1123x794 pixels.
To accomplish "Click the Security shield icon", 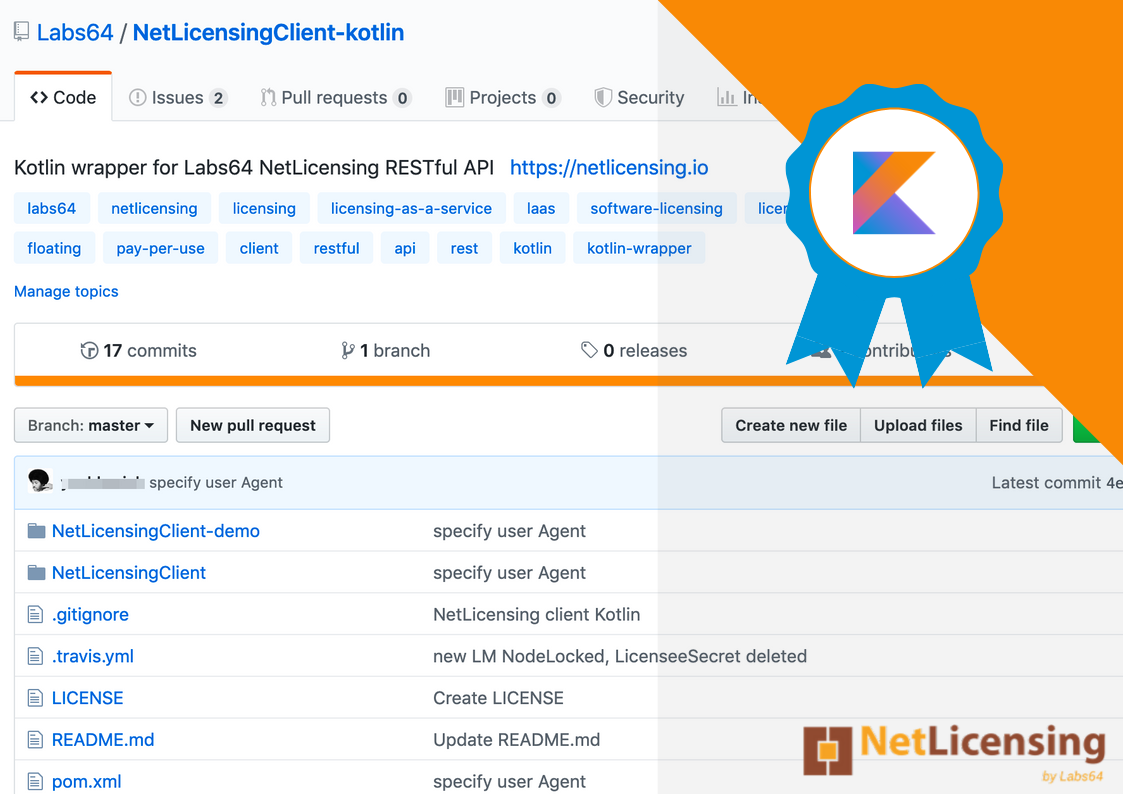I will pyautogui.click(x=603, y=97).
